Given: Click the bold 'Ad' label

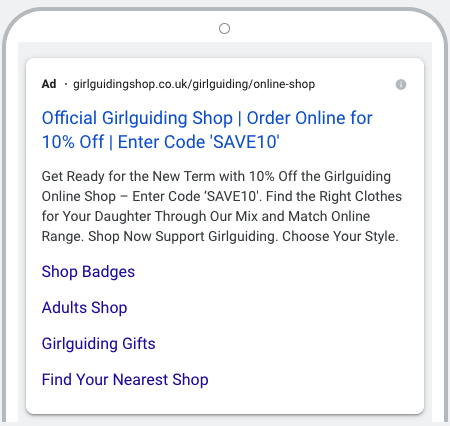Looking at the screenshot, I should click(49, 84).
